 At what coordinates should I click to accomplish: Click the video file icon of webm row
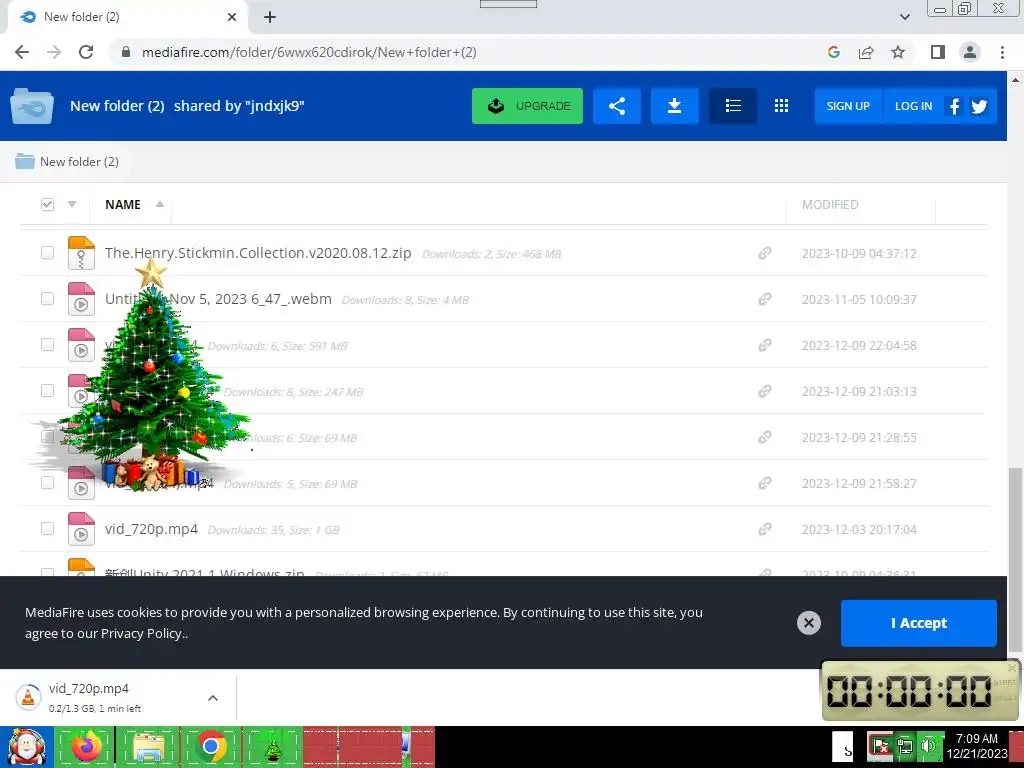click(x=81, y=299)
